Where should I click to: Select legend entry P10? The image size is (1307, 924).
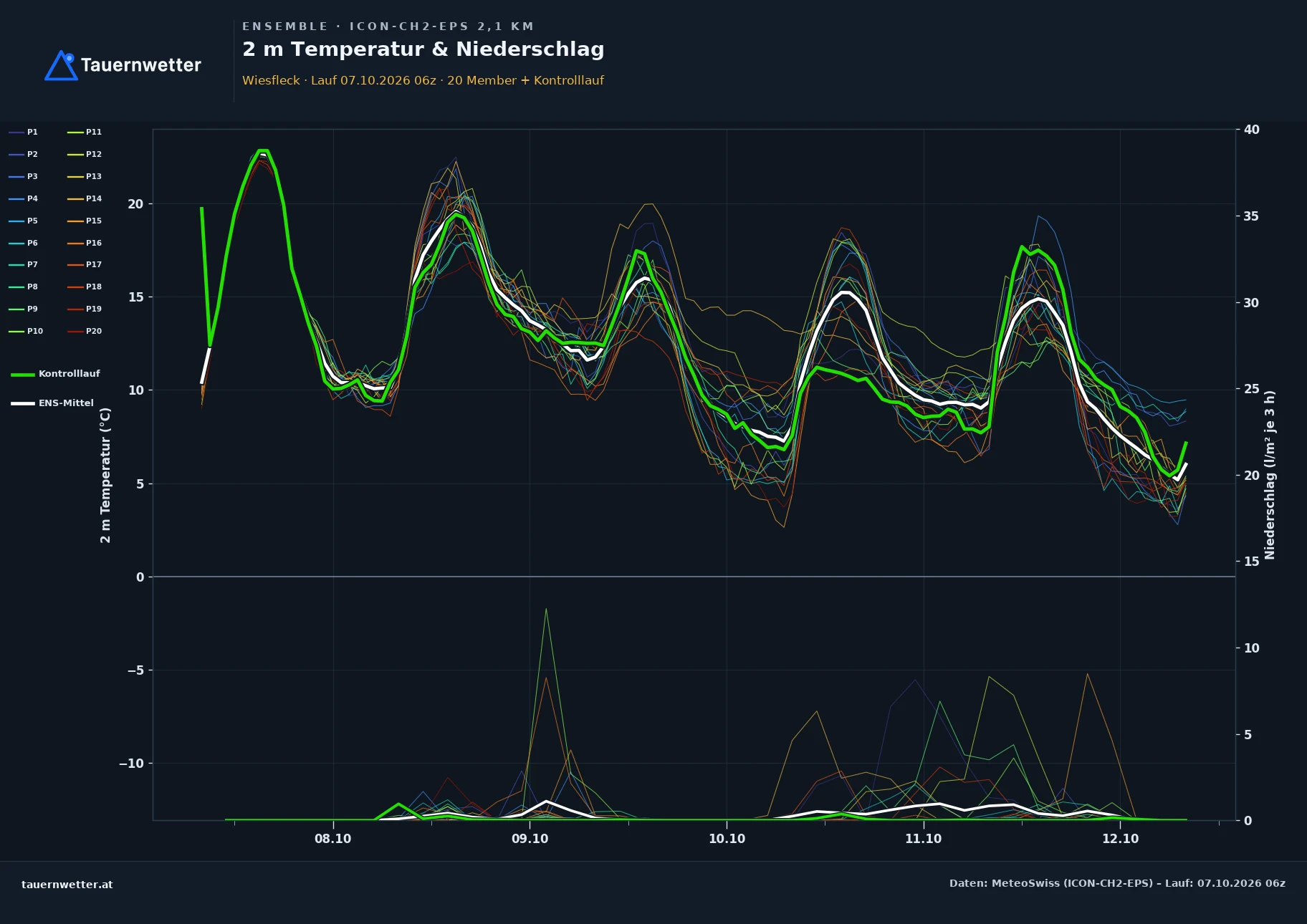point(26,331)
